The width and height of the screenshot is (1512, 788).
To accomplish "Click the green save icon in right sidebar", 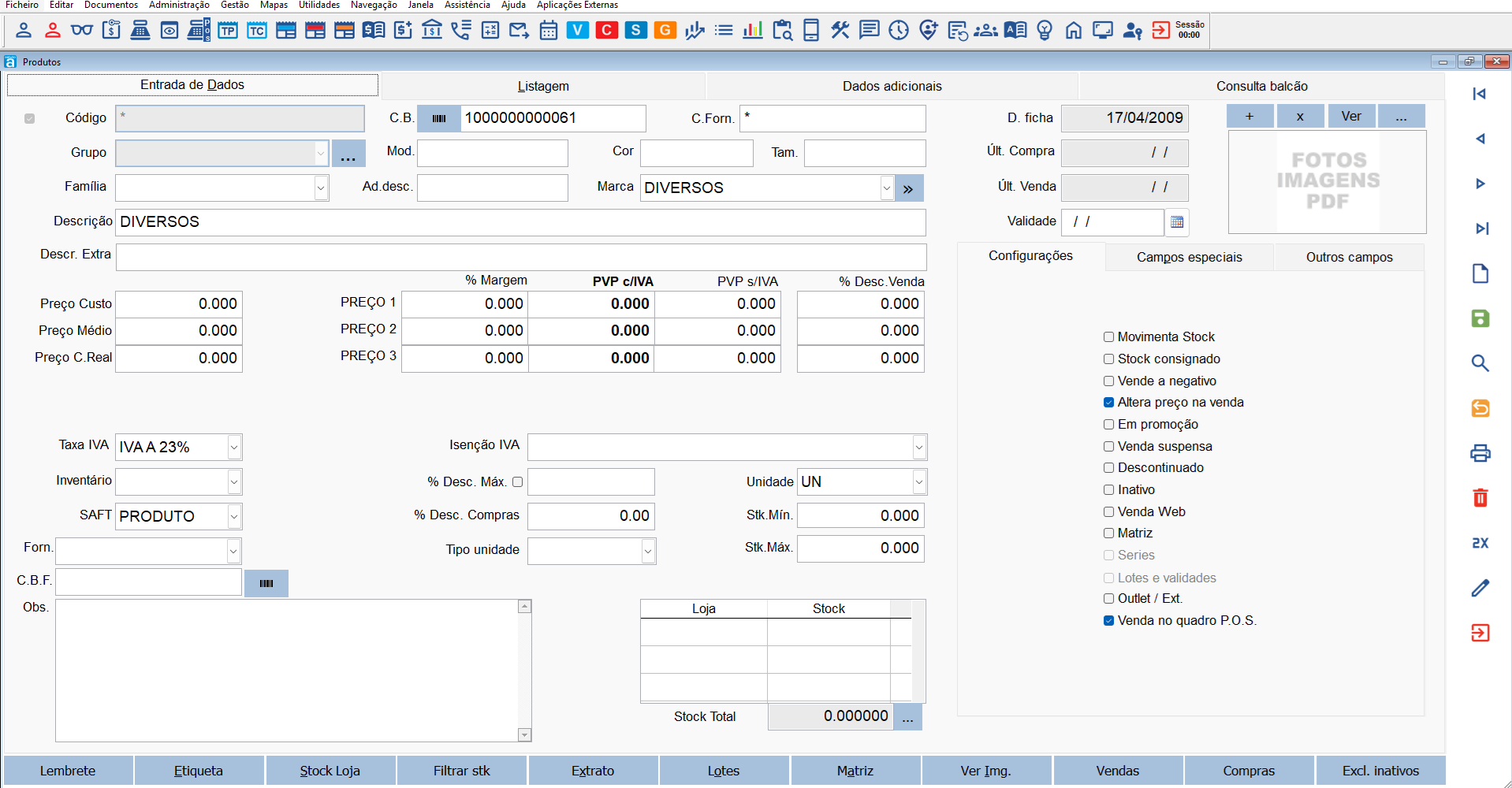I will tap(1480, 318).
